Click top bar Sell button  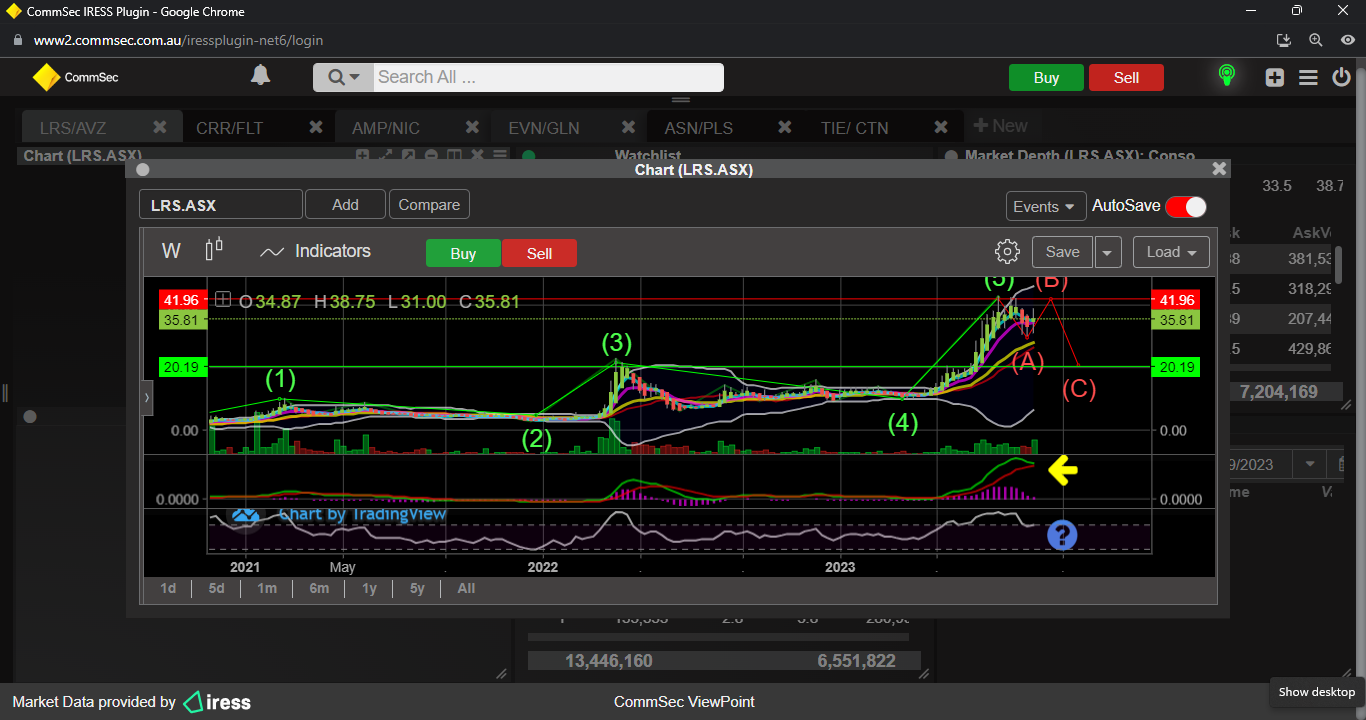click(1126, 78)
